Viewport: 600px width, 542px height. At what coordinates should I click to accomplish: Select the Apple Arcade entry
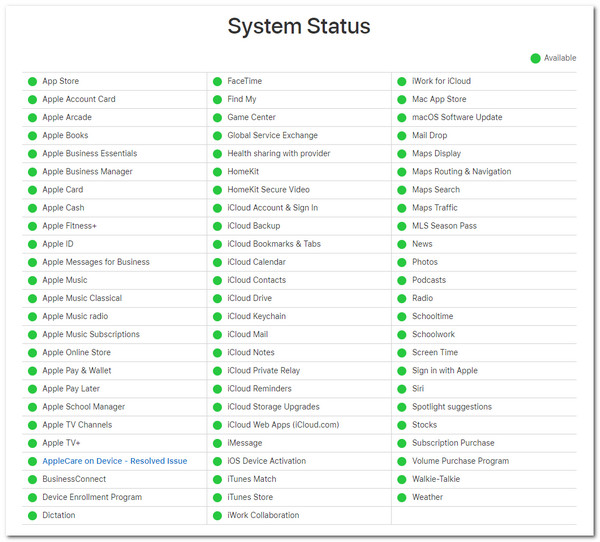coord(67,117)
